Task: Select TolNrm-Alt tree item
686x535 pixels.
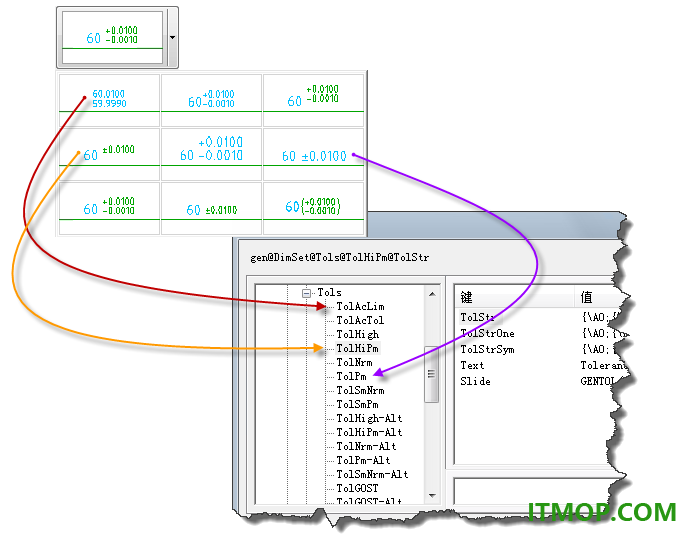Action: click(x=366, y=447)
